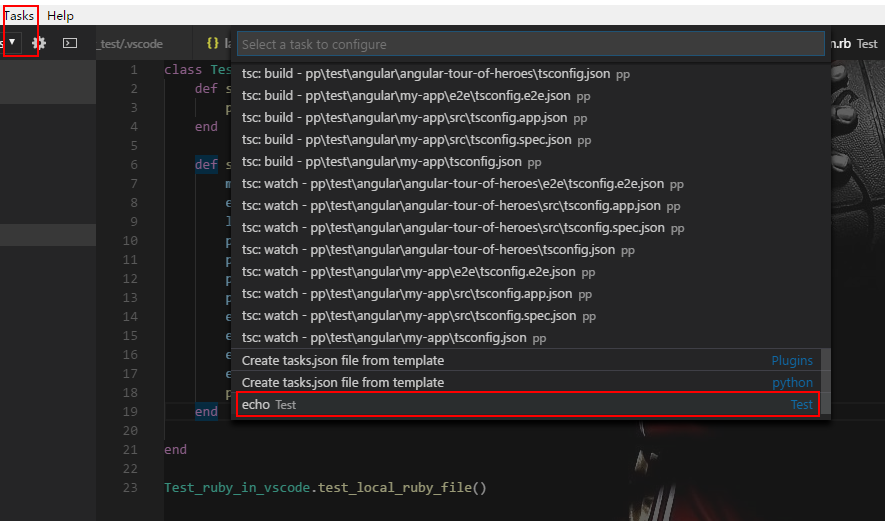Open the debug configuration dropdown arrow
Screen dimensions: 885x521
click(x=12, y=42)
